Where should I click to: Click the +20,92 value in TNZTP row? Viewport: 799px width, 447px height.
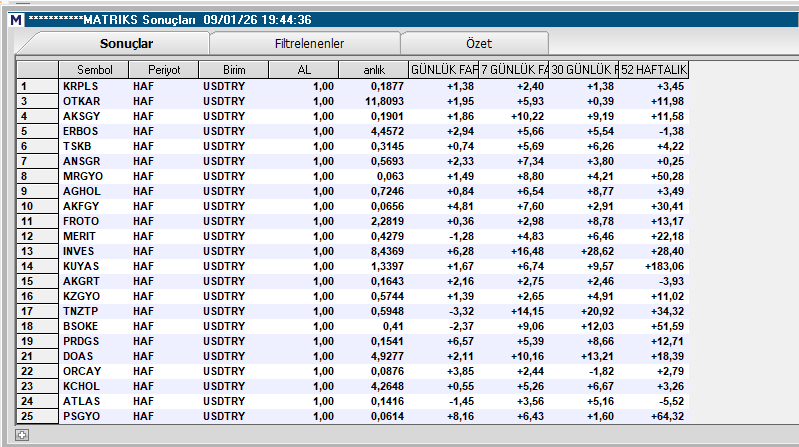pyautogui.click(x=597, y=311)
